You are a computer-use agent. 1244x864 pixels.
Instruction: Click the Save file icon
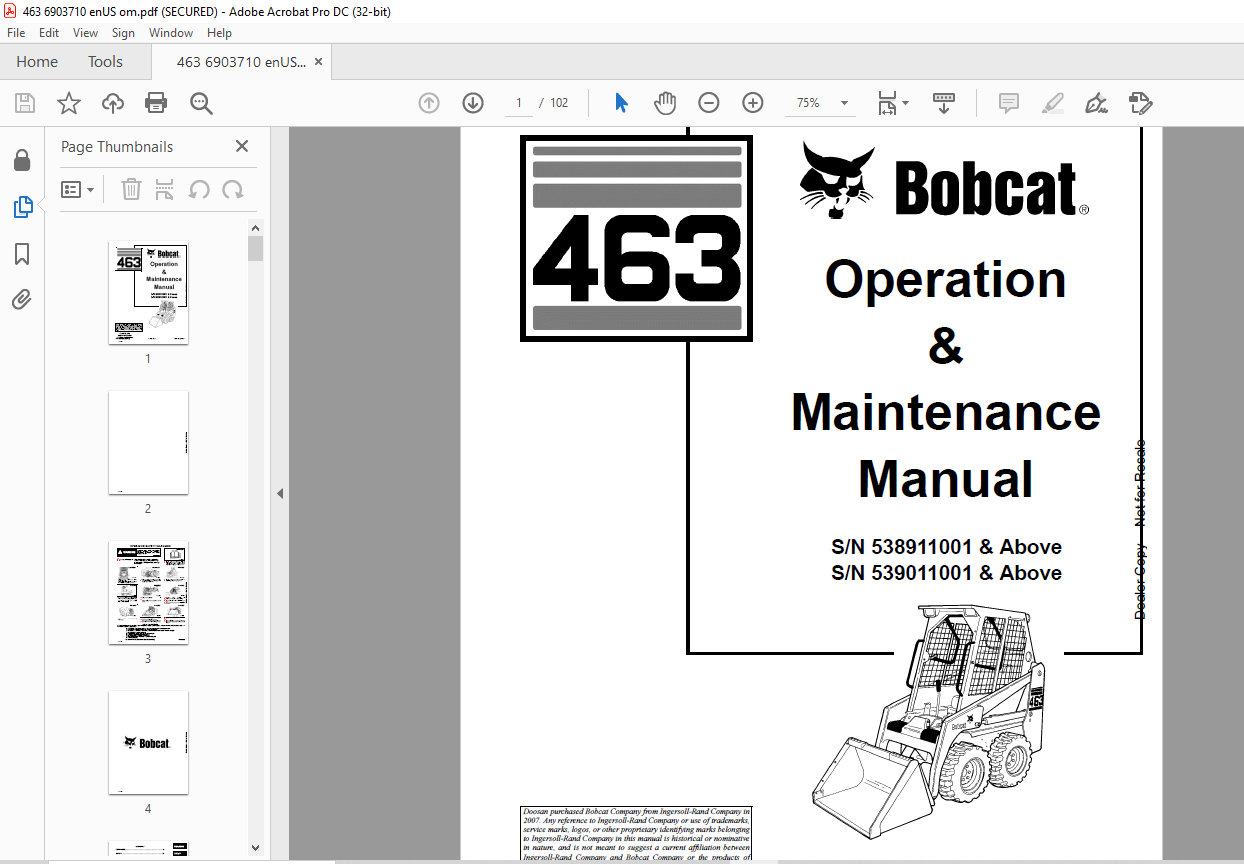(25, 103)
